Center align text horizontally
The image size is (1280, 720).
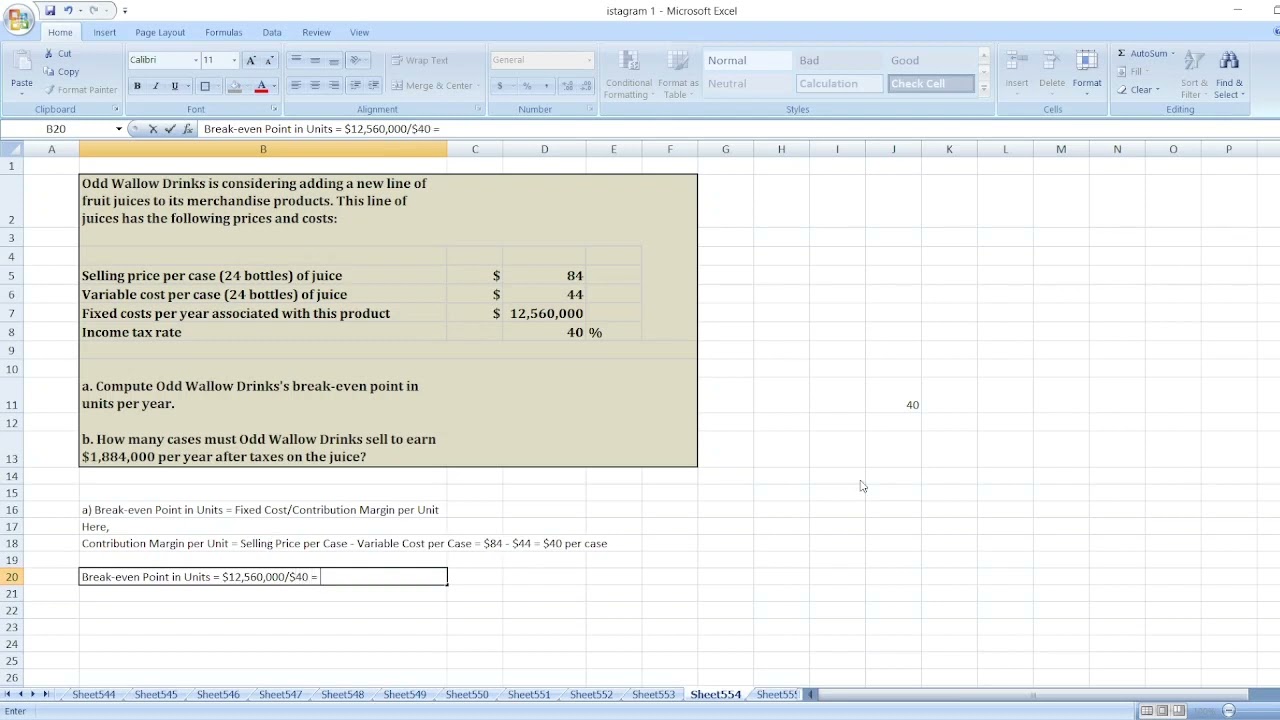pos(315,86)
